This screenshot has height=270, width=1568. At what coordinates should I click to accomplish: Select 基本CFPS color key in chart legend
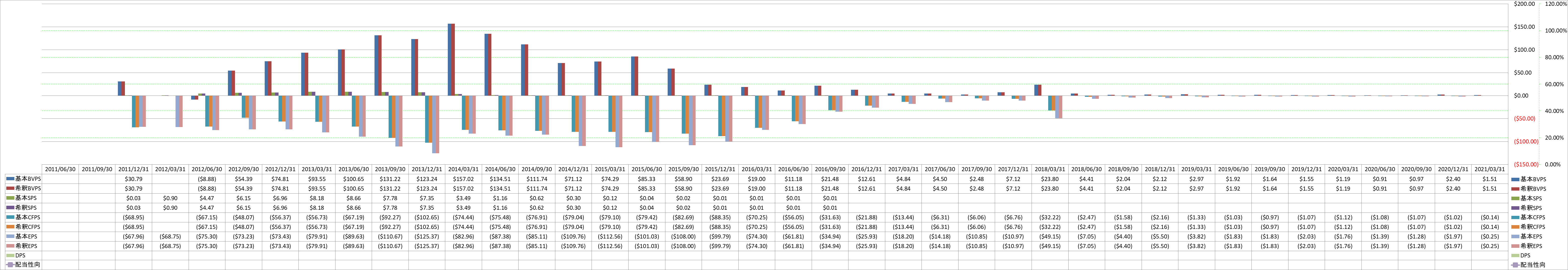(x=1515, y=218)
